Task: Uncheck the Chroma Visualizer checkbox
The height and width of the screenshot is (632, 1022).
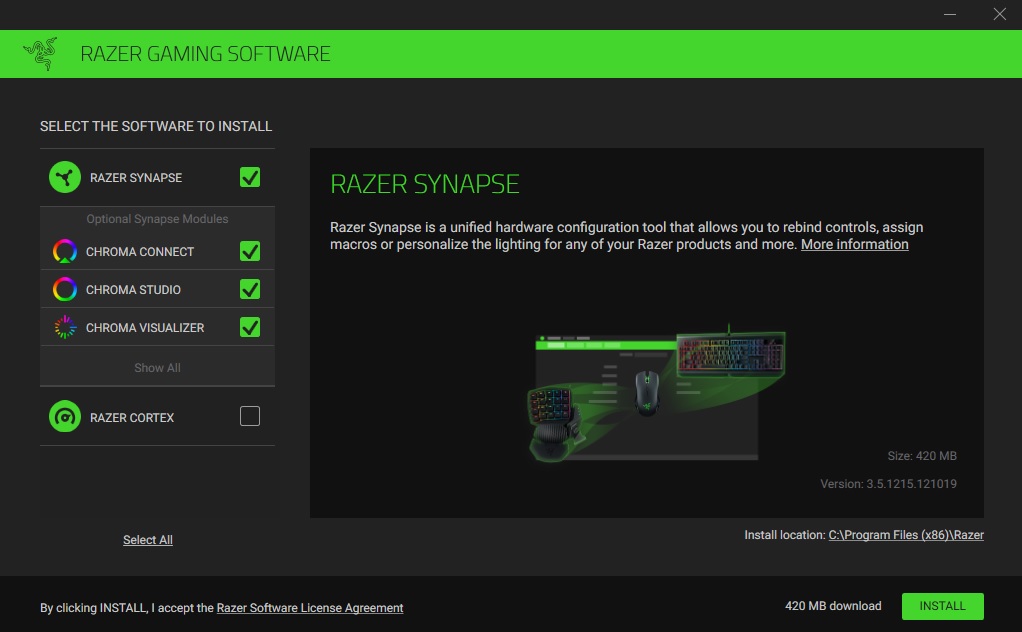Action: (x=250, y=327)
